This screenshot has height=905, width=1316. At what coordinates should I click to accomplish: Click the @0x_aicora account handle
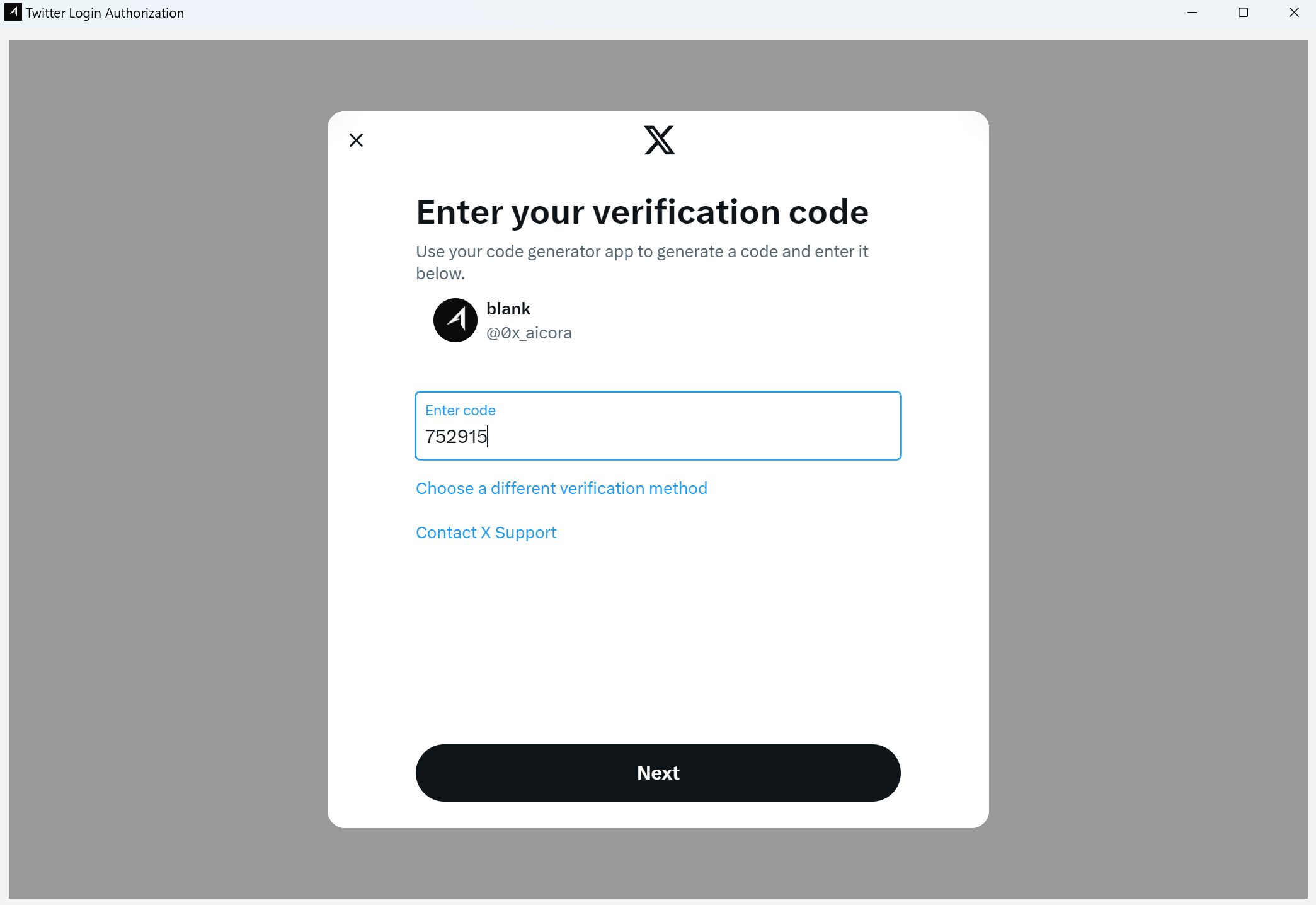point(529,333)
